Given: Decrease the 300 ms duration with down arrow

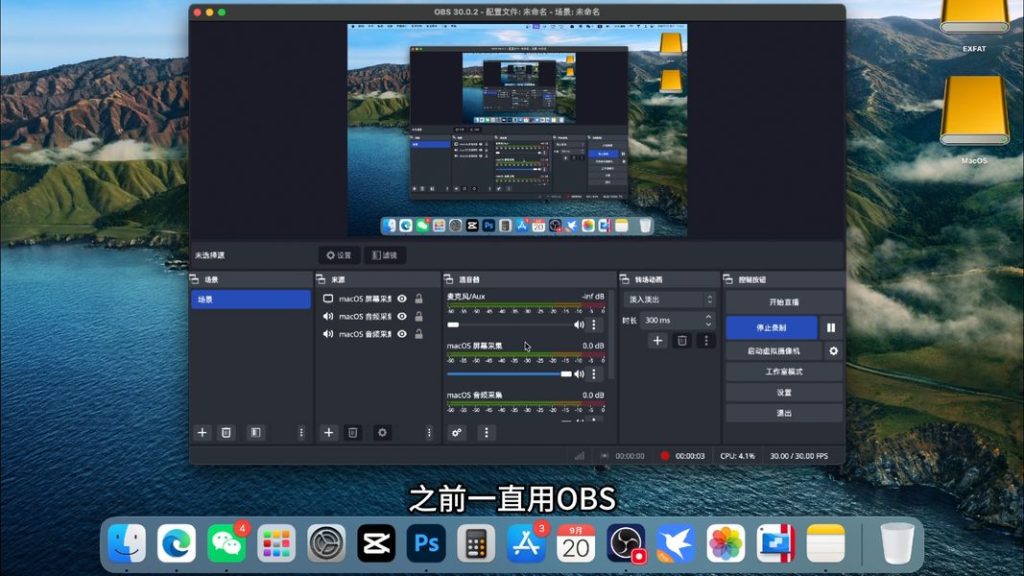Looking at the screenshot, I should pyautogui.click(x=709, y=323).
